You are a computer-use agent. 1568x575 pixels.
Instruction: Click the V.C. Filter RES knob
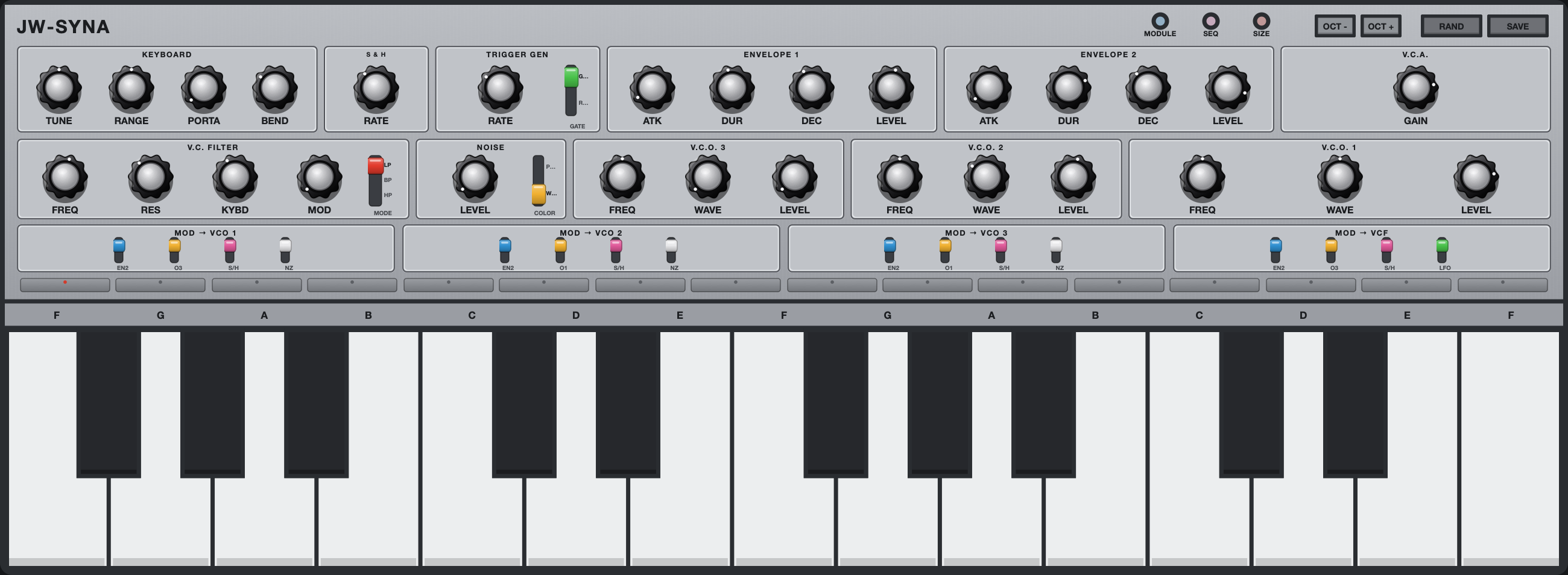coord(150,178)
